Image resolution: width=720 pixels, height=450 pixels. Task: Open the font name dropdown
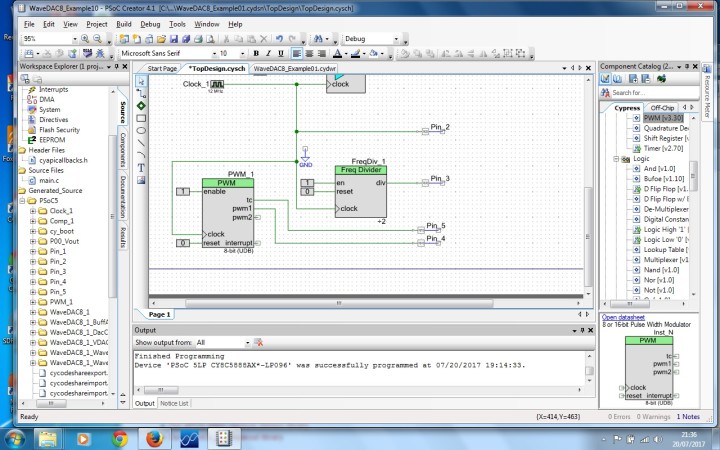tap(214, 54)
